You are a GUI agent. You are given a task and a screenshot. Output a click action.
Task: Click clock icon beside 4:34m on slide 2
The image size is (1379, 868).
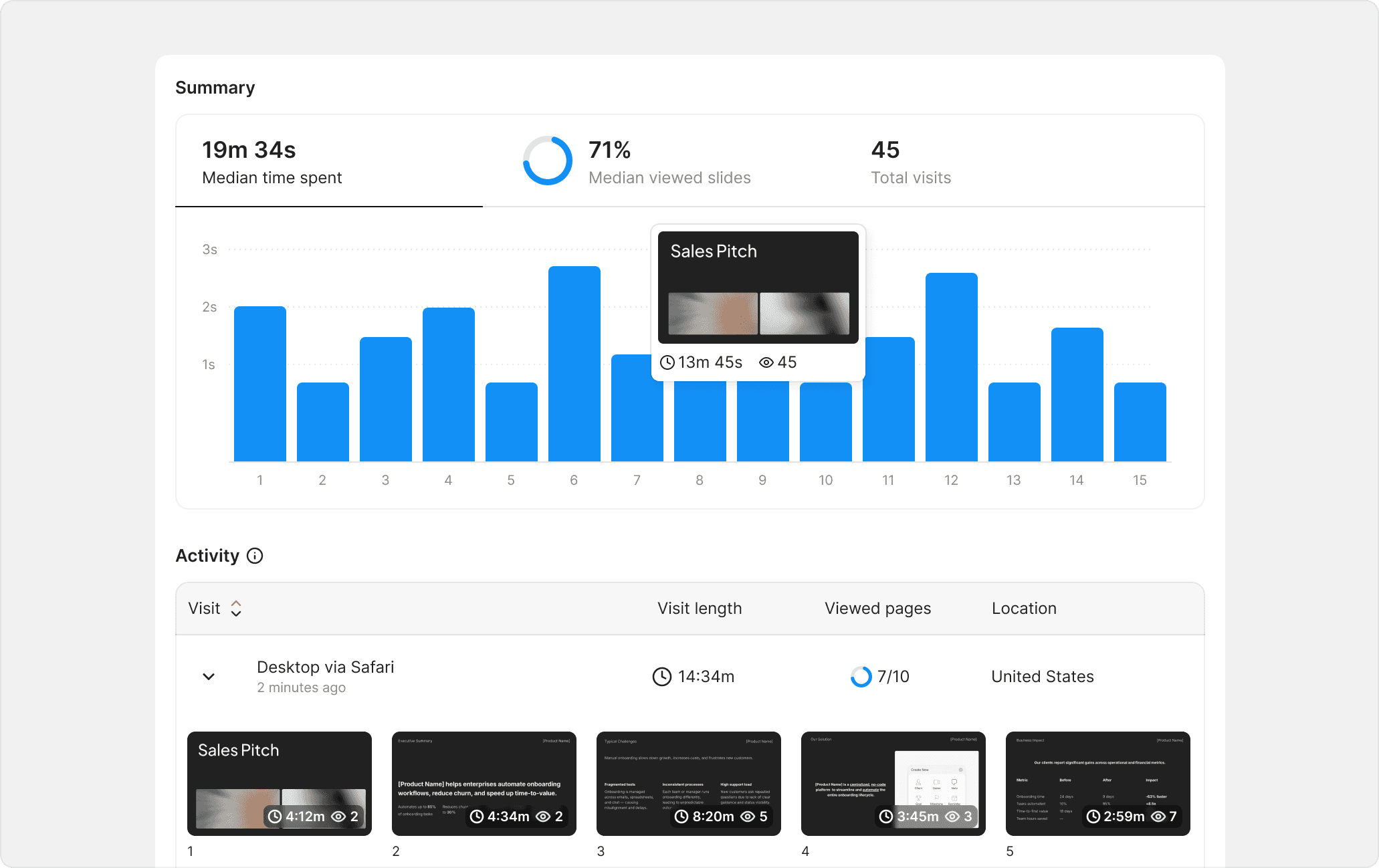(477, 817)
